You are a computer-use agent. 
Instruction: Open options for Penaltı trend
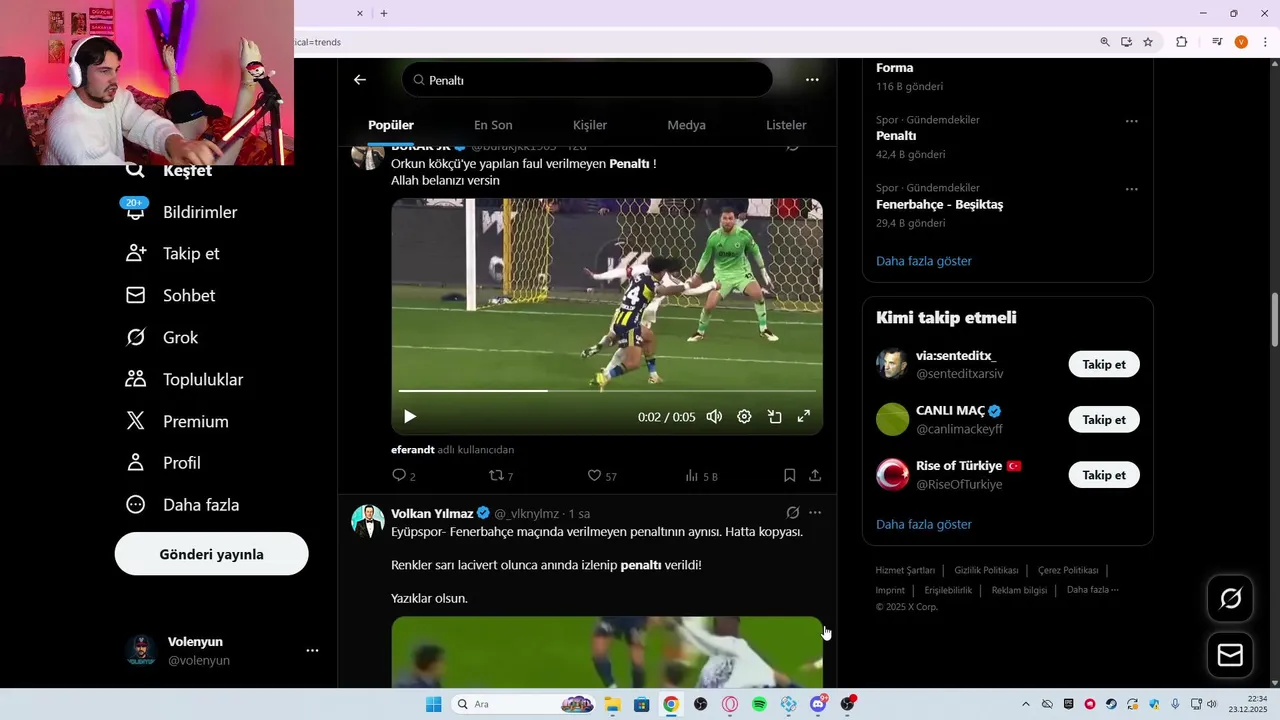[1131, 121]
